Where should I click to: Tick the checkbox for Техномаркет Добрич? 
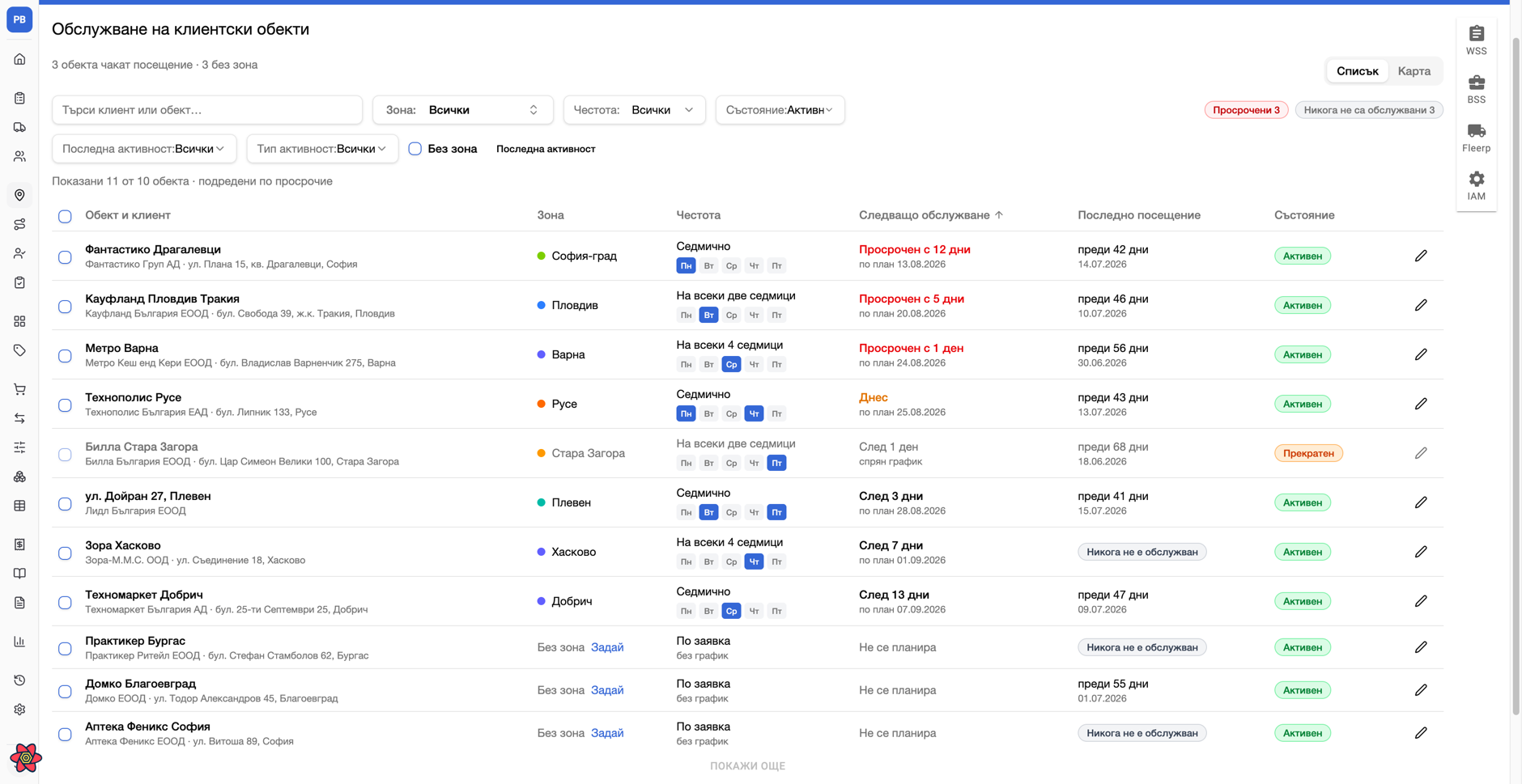[x=65, y=603]
